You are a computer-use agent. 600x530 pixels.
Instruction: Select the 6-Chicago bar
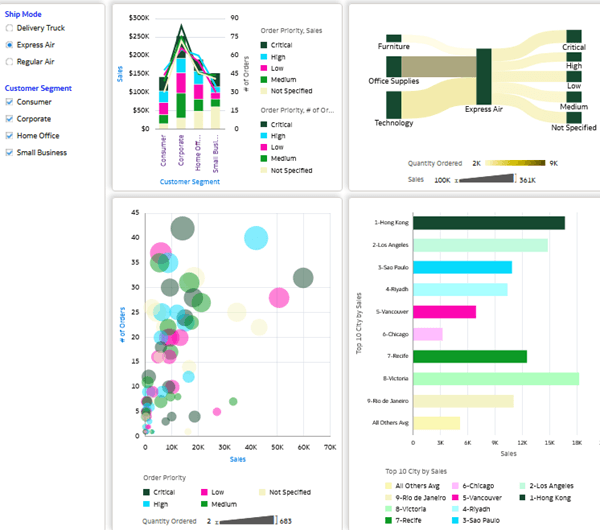[x=428, y=334]
